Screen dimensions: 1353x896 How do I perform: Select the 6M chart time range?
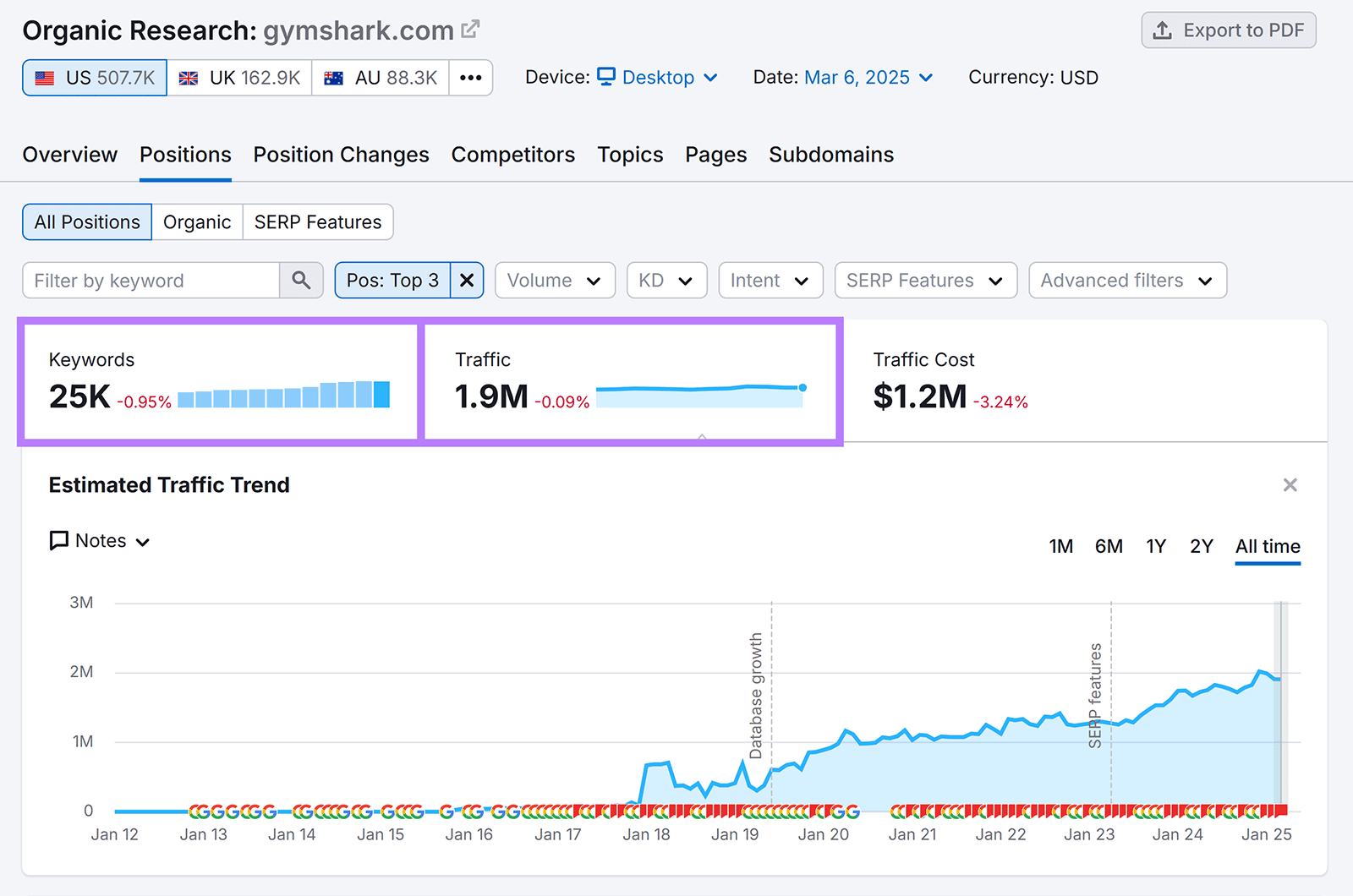1109,546
